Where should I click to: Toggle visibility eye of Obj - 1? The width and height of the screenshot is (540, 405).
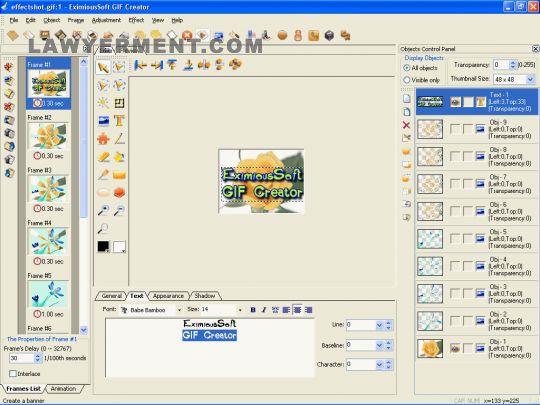pyautogui.click(x=455, y=349)
